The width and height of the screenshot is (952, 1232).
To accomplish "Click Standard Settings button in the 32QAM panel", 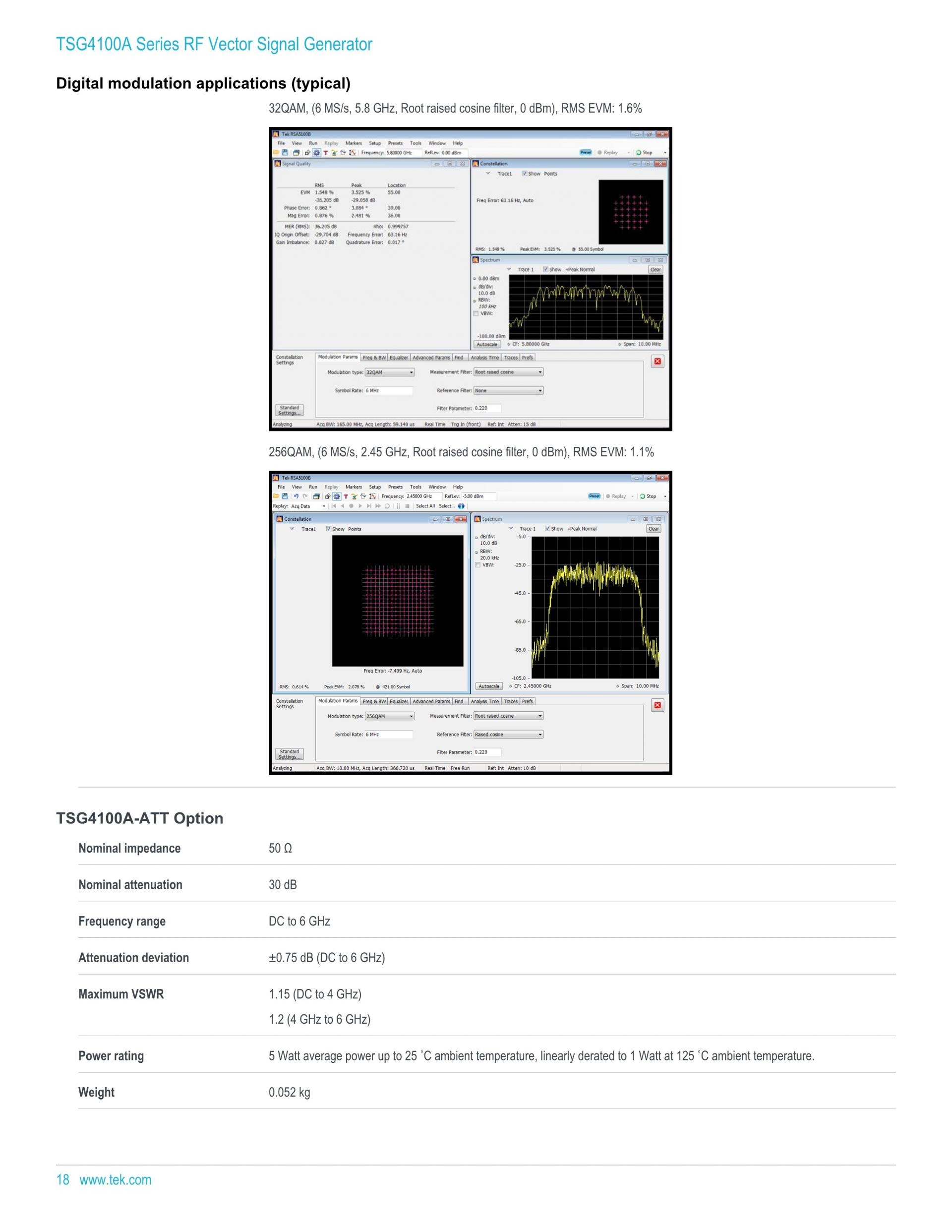I will 290,410.
